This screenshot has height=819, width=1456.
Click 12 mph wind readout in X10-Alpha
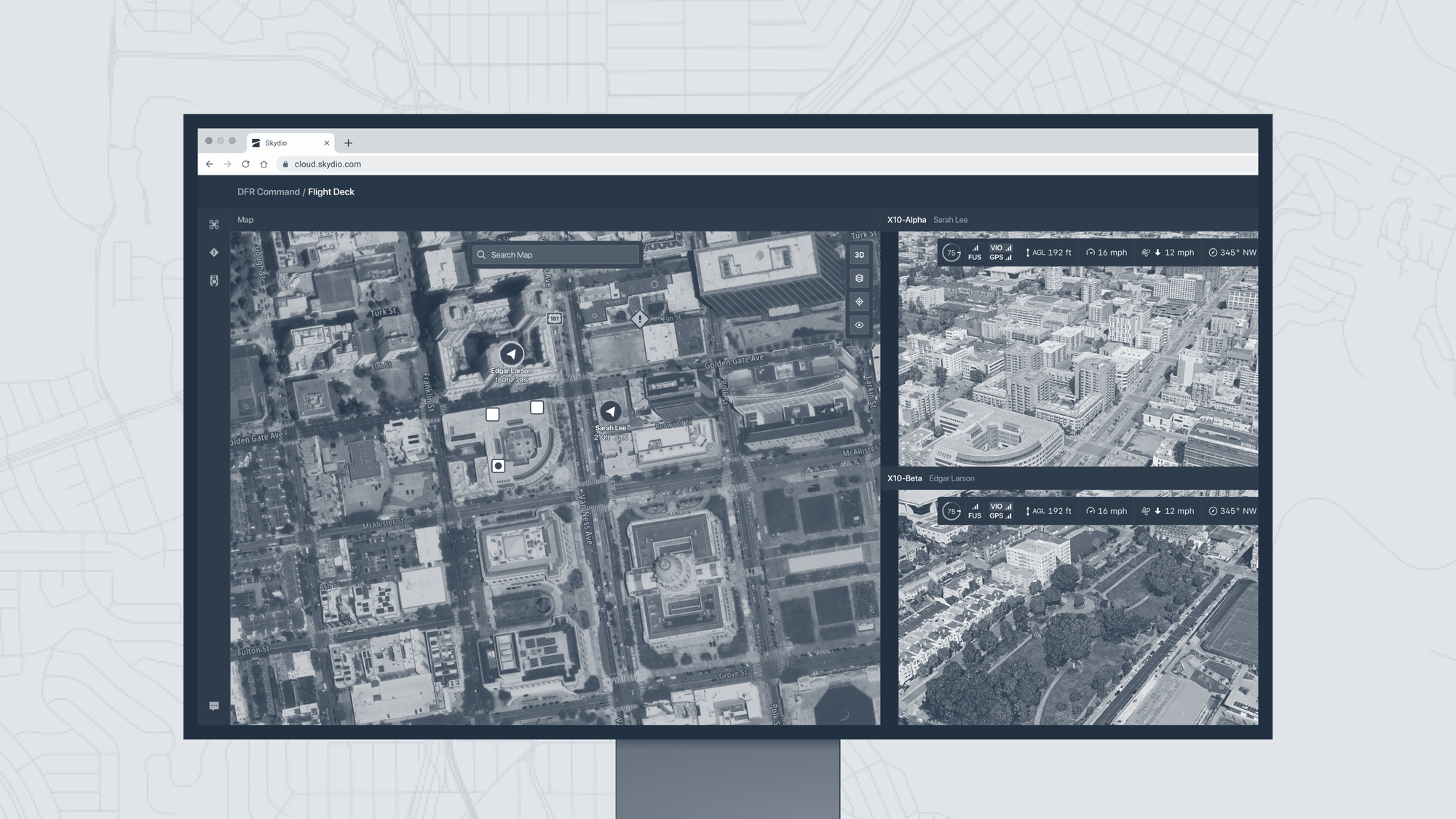[1168, 253]
